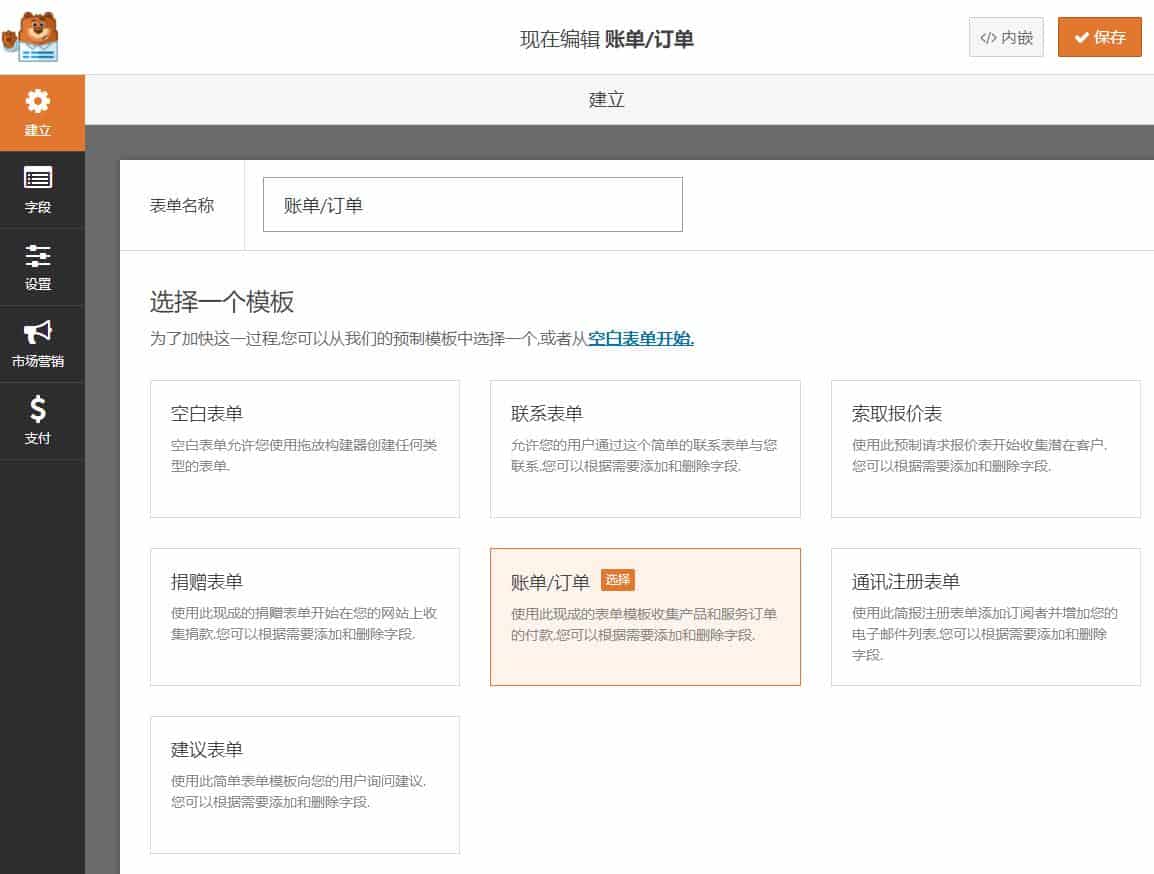Click the 选择一个模板 heading
The width and height of the screenshot is (1154, 874).
222,302
